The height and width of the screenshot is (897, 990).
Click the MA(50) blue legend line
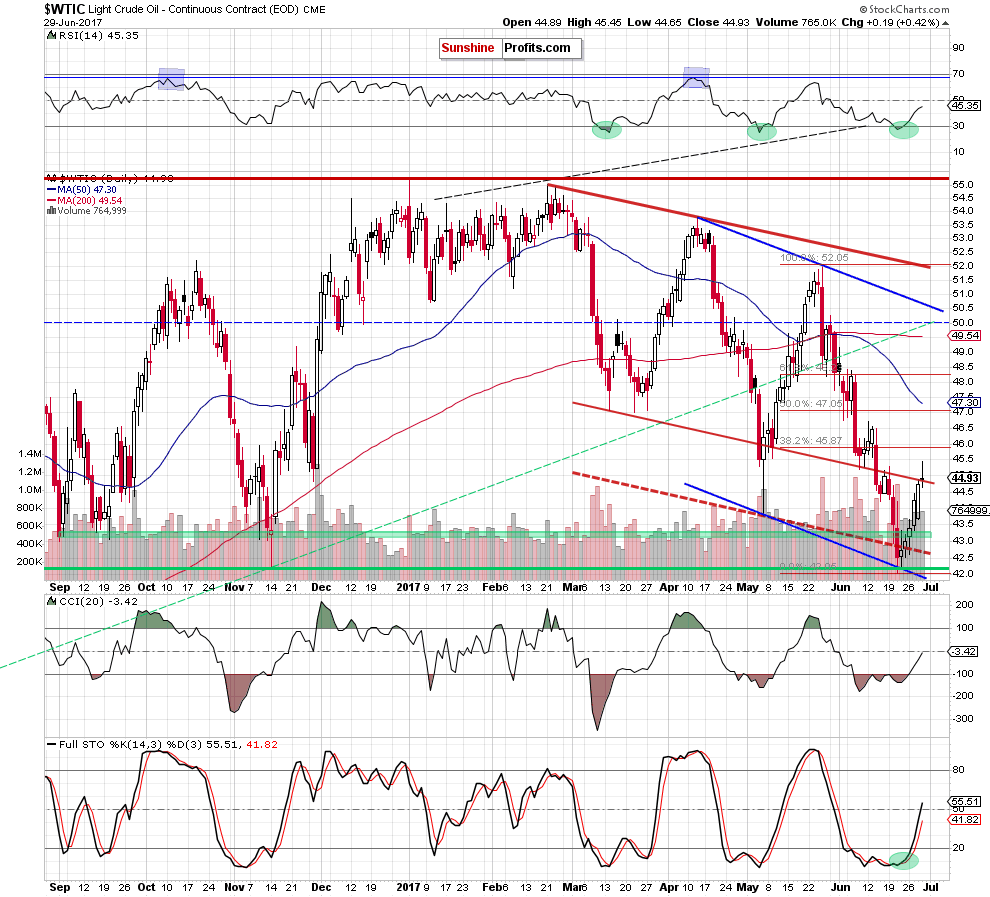pyautogui.click(x=52, y=189)
